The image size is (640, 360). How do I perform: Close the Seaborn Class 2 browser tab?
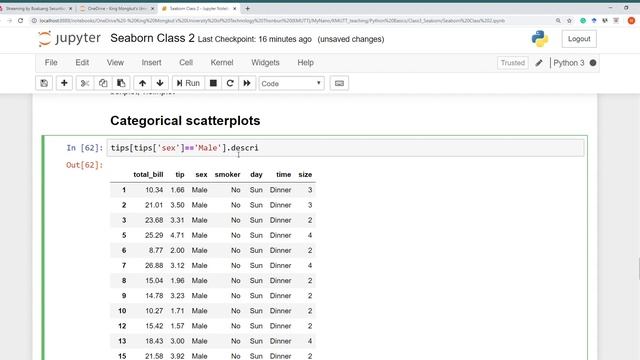[x=235, y=8]
